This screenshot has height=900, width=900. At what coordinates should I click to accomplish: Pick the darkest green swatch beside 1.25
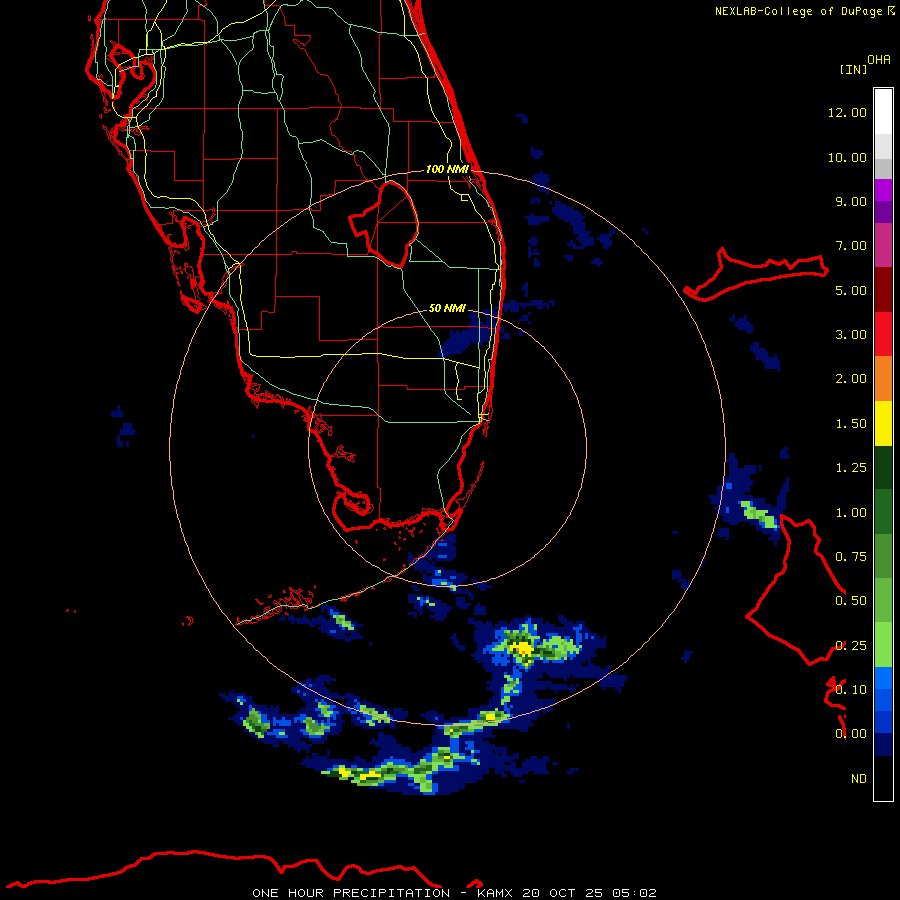pyautogui.click(x=883, y=468)
